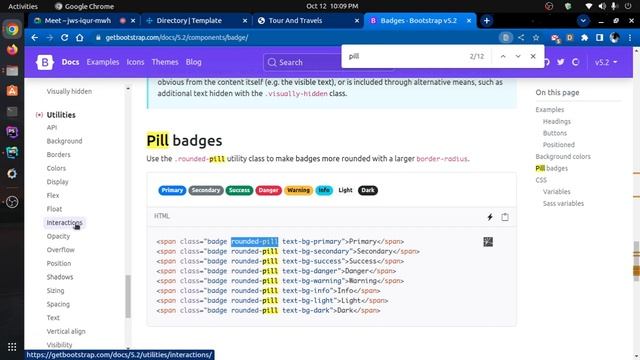Click the Primary pill badge

[x=172, y=191]
